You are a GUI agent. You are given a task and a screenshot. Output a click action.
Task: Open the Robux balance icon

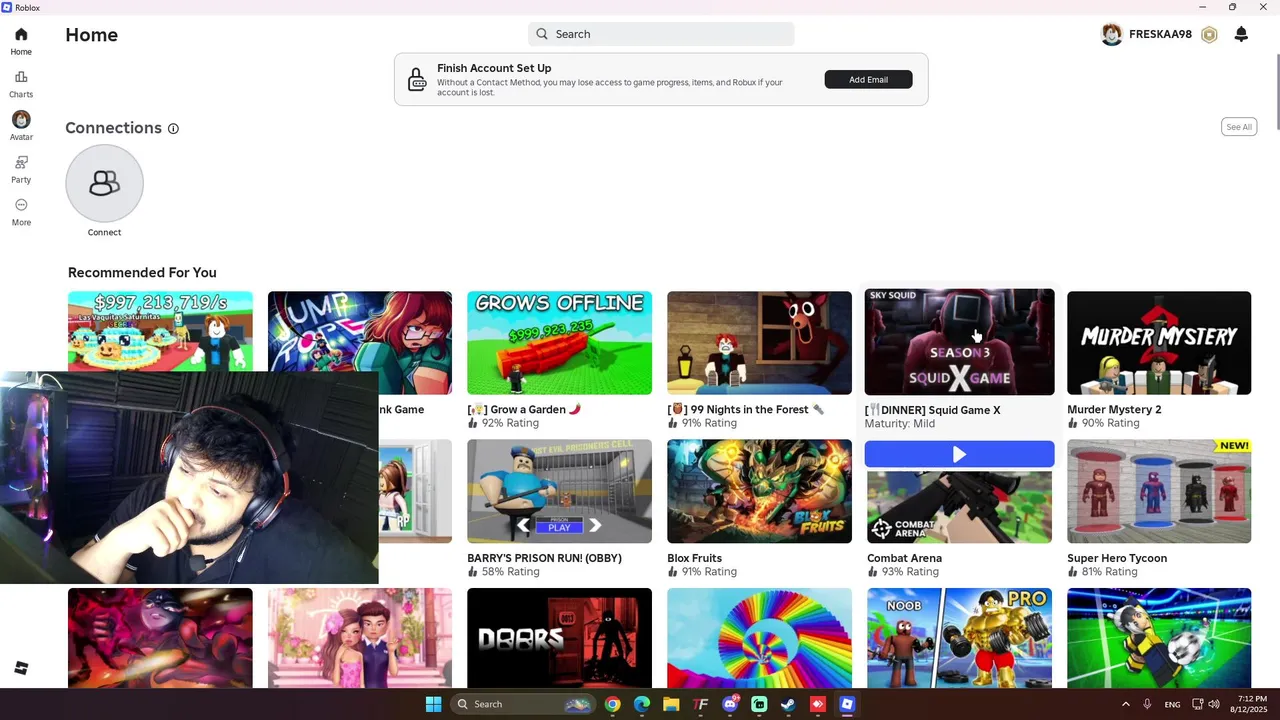1209,35
